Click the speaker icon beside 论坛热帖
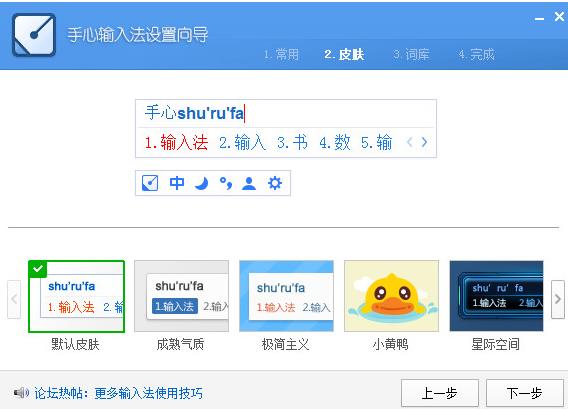Screen dimensions: 568x409 pos(21,393)
